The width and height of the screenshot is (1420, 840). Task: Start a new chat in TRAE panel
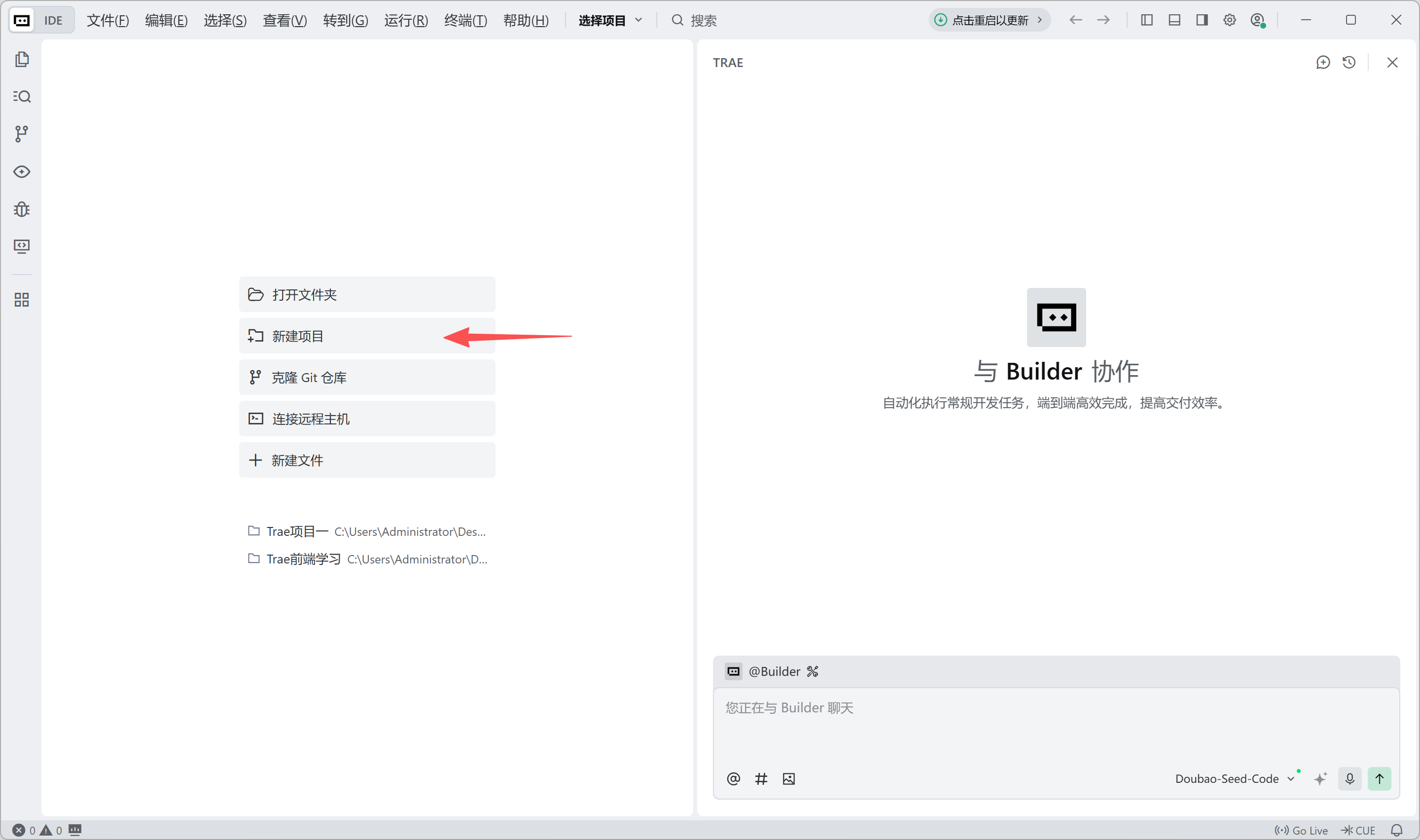1323,62
